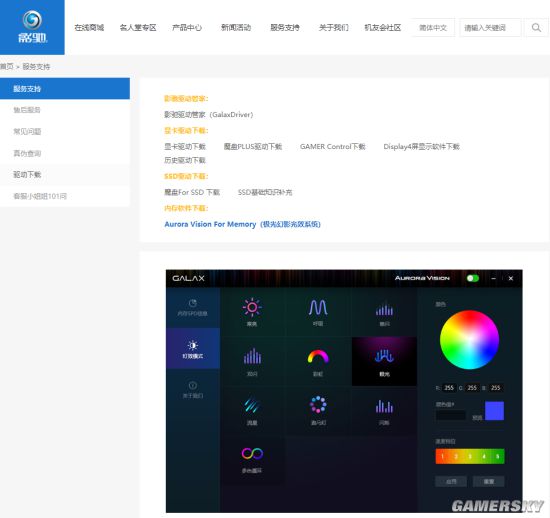Open the SSD基础知识补充 link
The width and height of the screenshot is (550, 518).
pyautogui.click(x=265, y=192)
